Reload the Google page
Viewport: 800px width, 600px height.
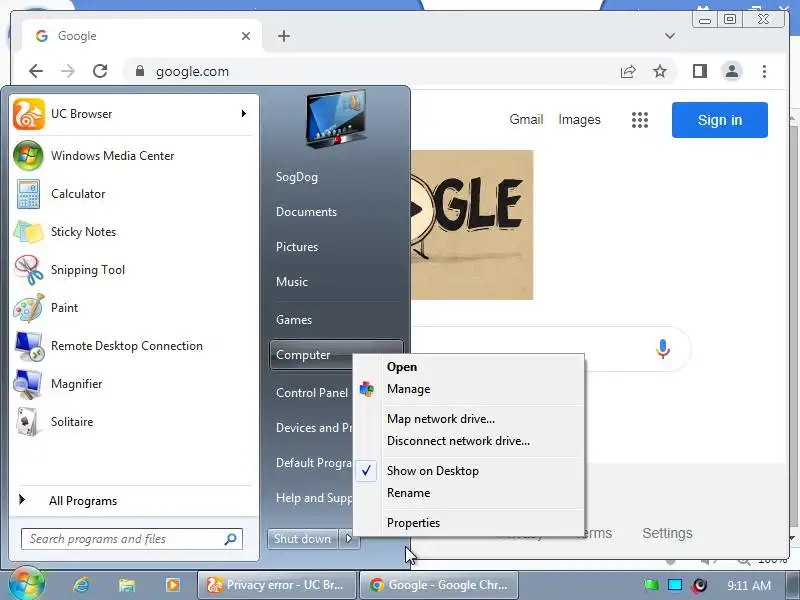pyautogui.click(x=100, y=71)
